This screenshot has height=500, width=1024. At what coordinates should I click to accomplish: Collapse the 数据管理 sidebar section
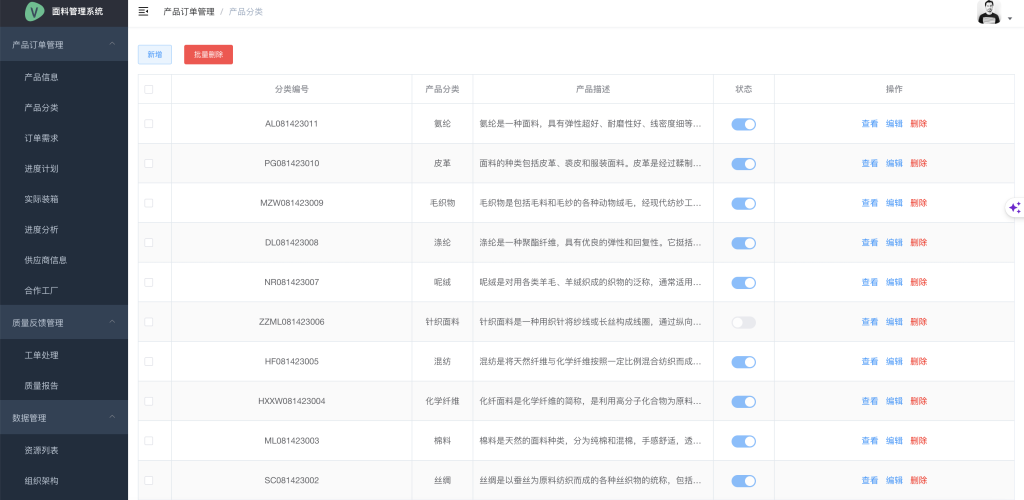point(112,417)
